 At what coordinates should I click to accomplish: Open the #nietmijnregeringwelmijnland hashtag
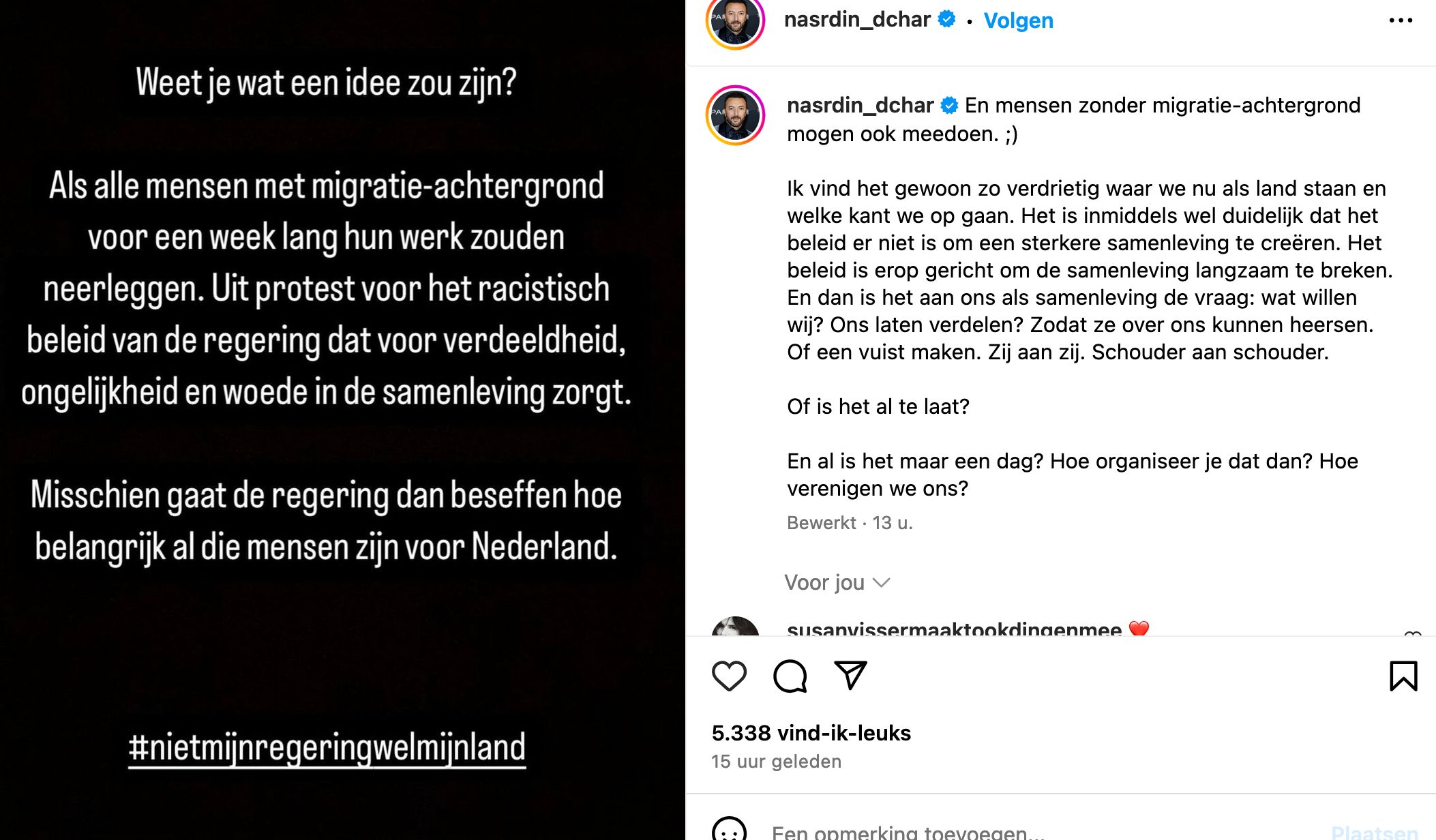click(327, 747)
